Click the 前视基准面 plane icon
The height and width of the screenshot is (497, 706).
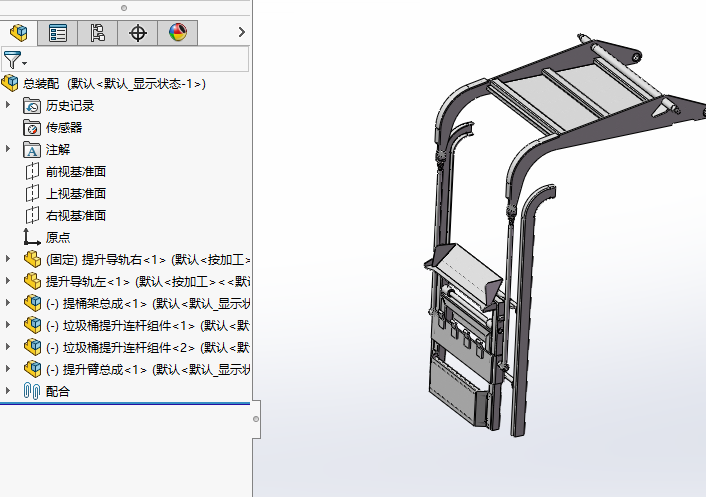point(32,172)
